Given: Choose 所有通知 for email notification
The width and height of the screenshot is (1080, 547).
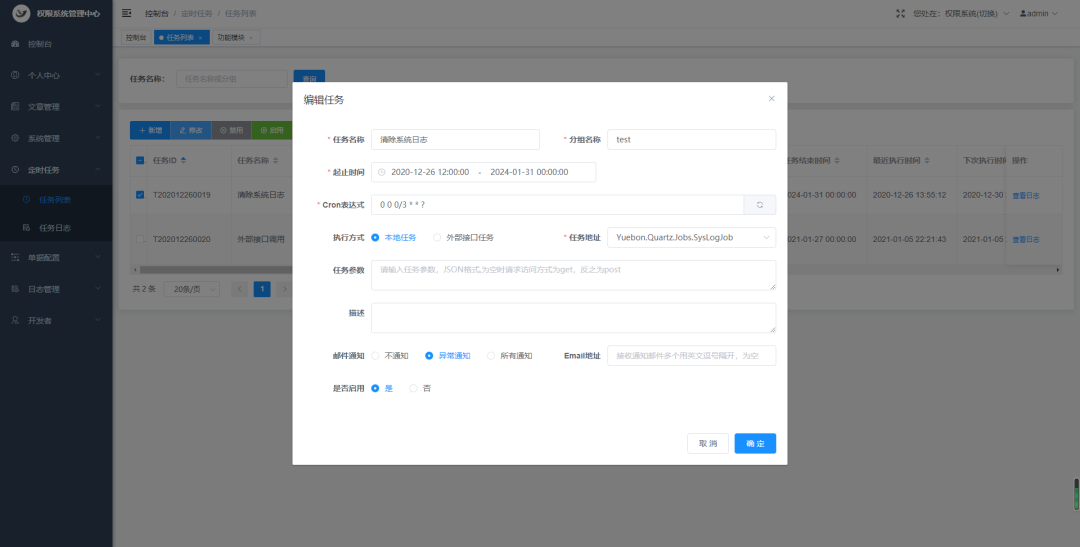Looking at the screenshot, I should tap(510, 356).
